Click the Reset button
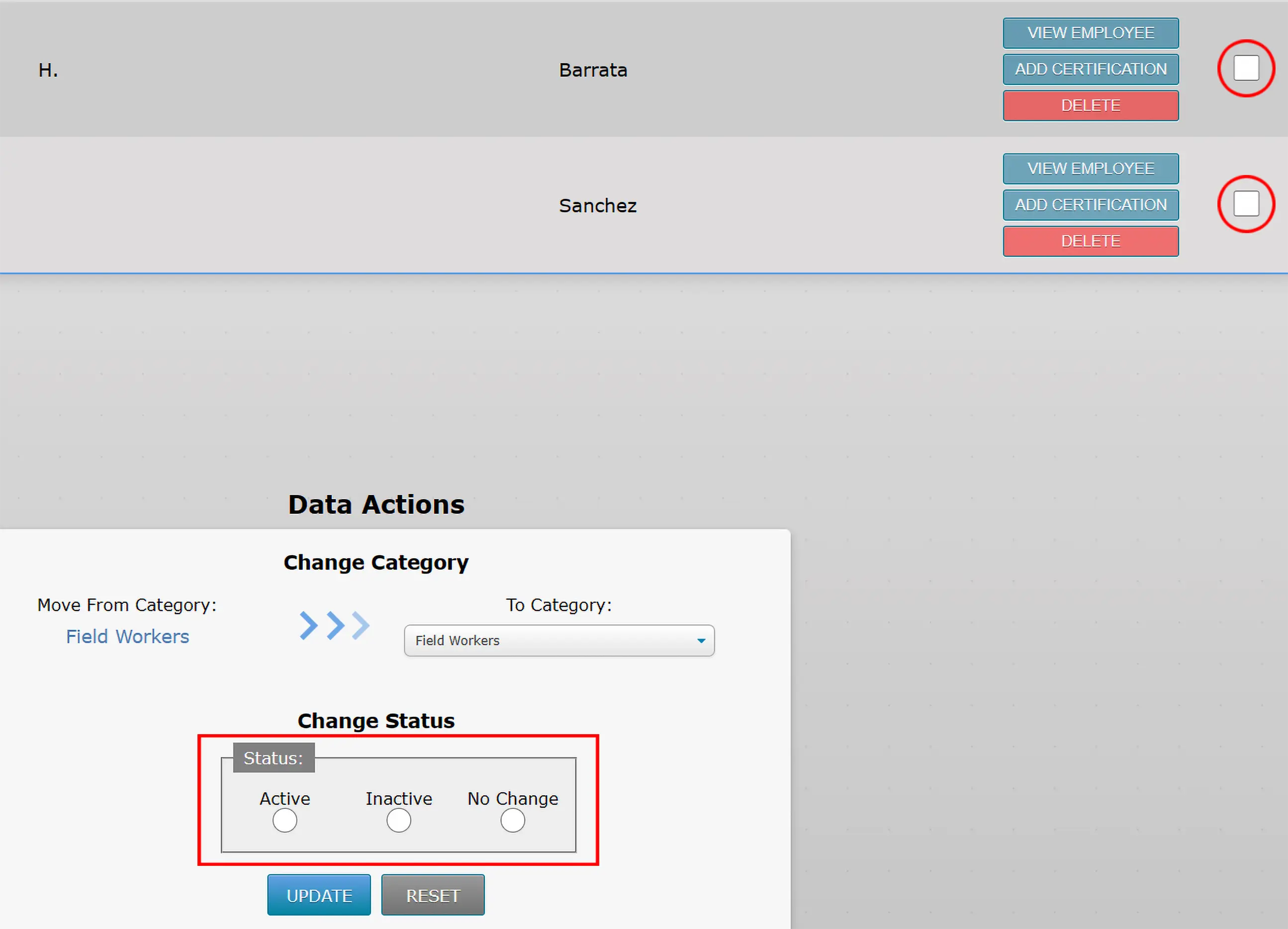This screenshot has height=929, width=1288. tap(433, 895)
